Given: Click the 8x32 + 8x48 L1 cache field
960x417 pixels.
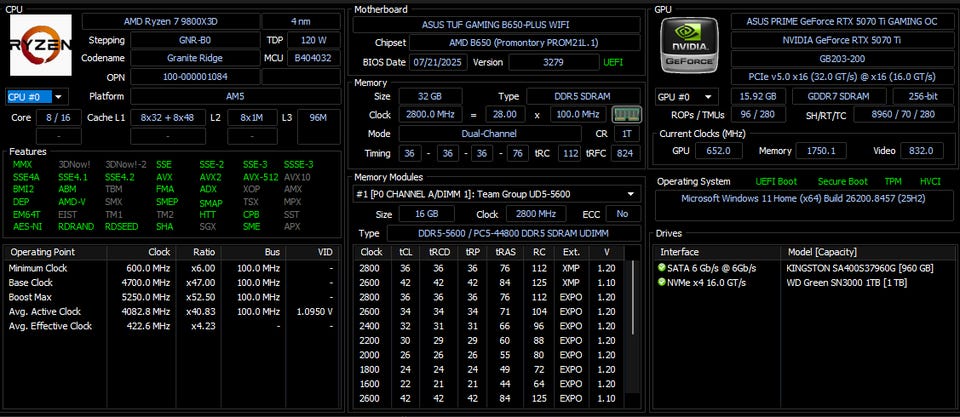Looking at the screenshot, I should (168, 118).
